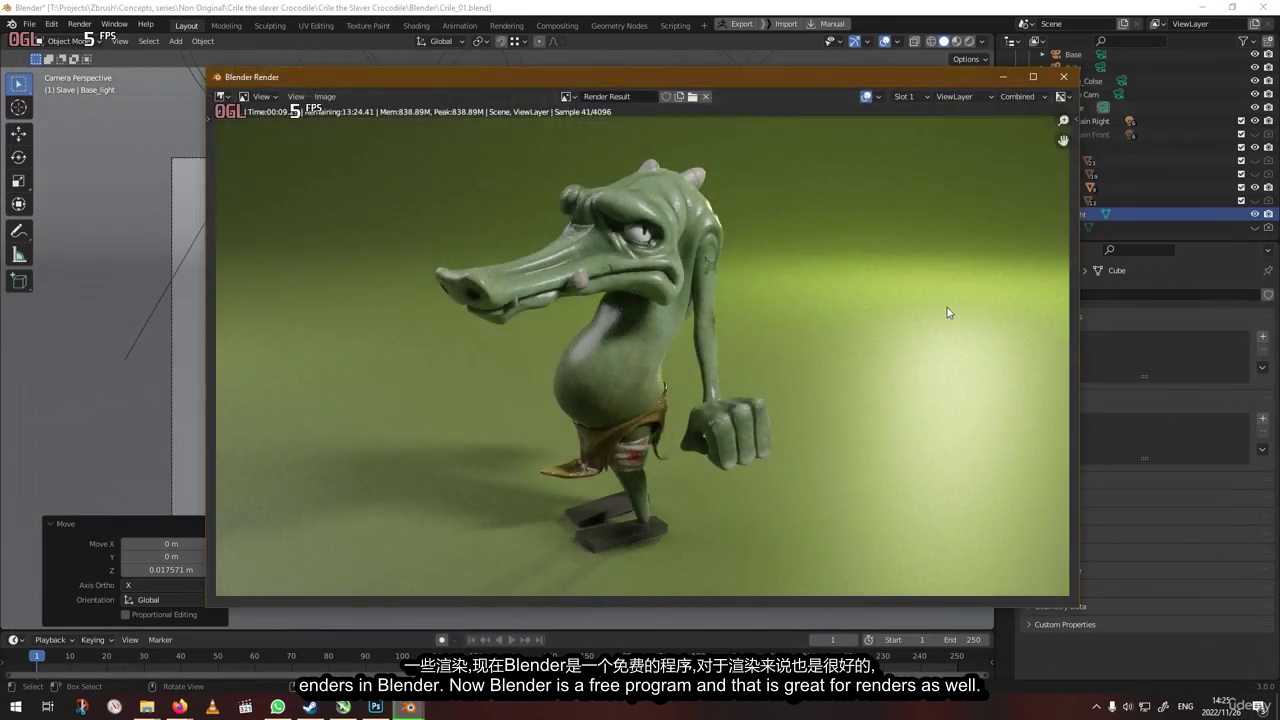Switch to the Shading workspace tab

tap(416, 26)
